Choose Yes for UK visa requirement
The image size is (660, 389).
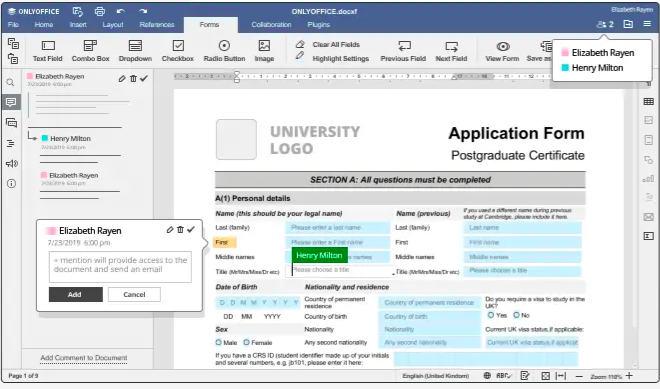pos(491,315)
